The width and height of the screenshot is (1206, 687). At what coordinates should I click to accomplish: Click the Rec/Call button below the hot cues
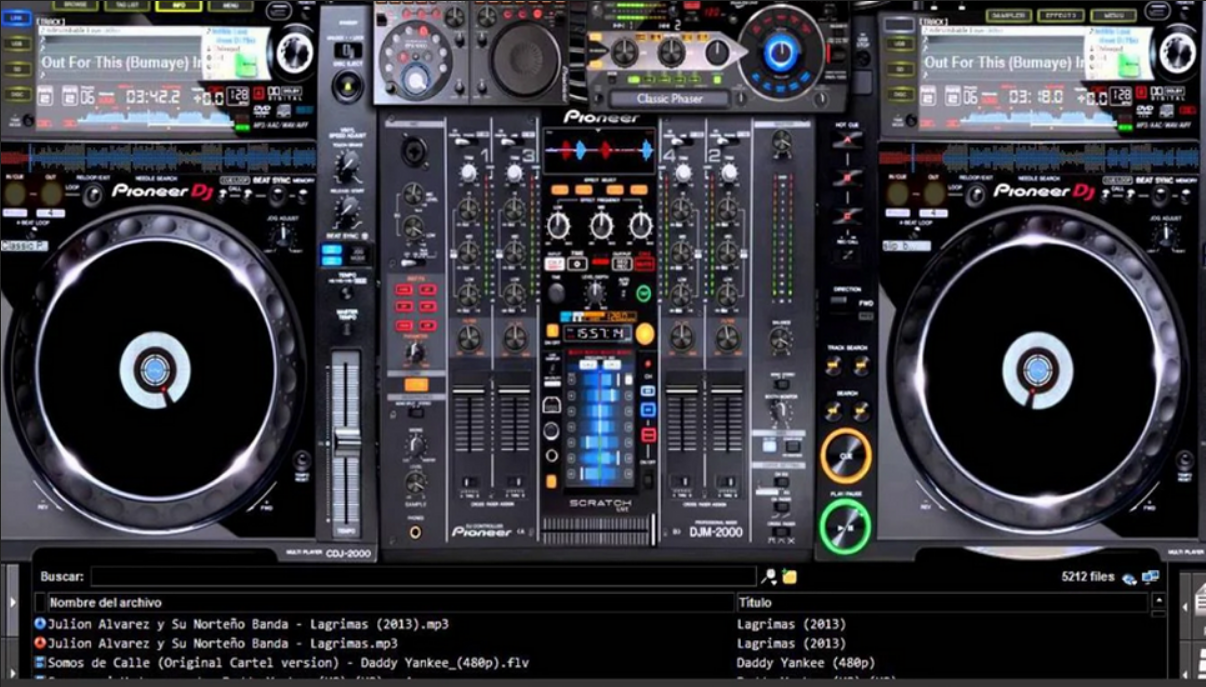tap(848, 255)
